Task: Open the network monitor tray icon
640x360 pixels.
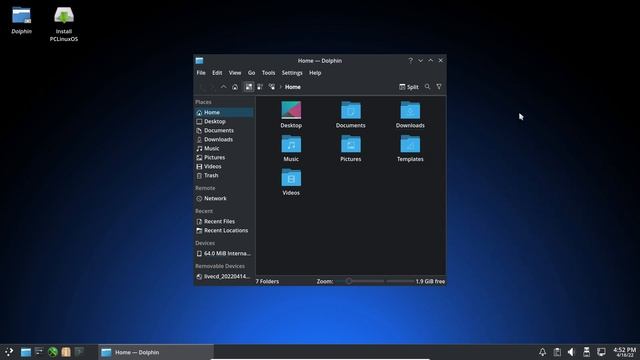Action: pyautogui.click(x=601, y=352)
